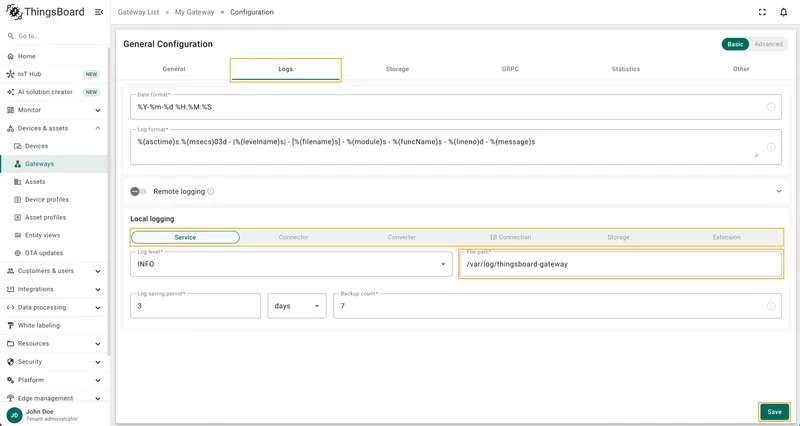Click the Asset profiles icon
Screen dimensions: 800x426
pos(18,217)
